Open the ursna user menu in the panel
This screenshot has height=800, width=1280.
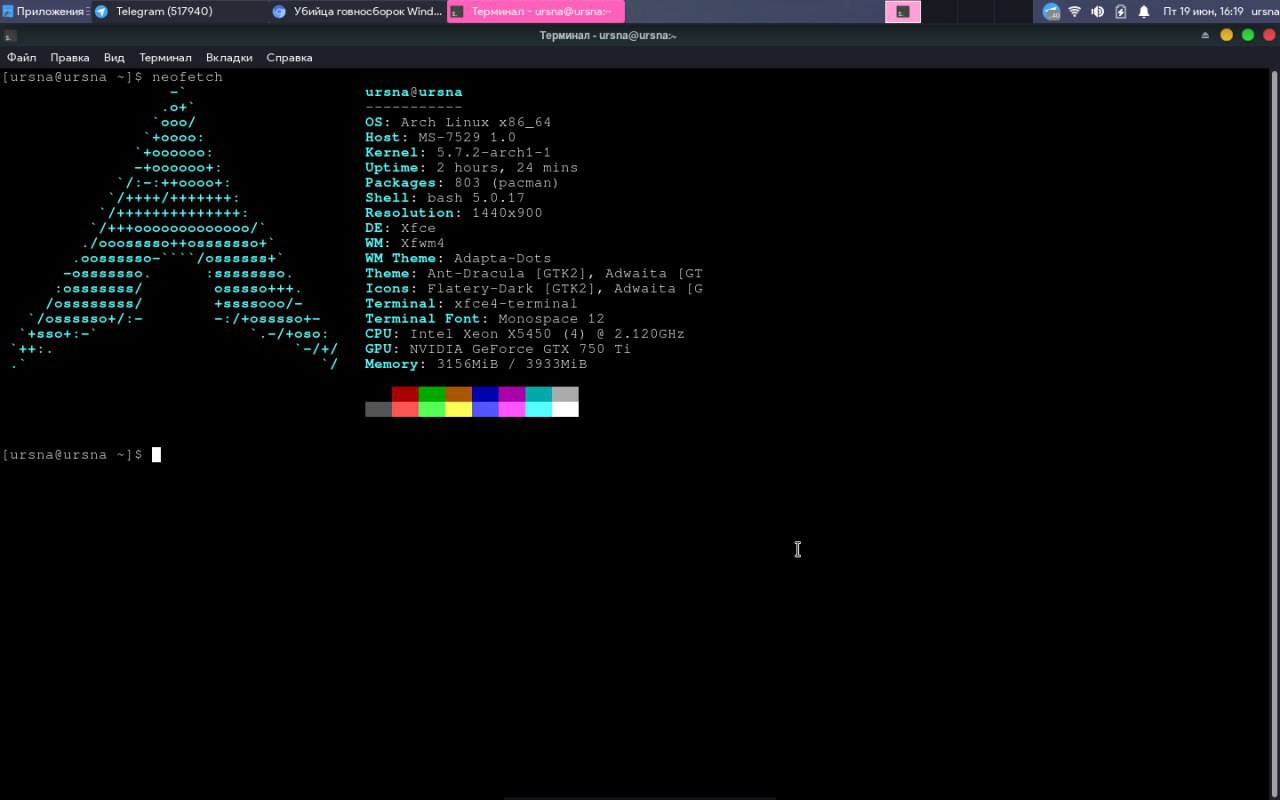point(1264,12)
